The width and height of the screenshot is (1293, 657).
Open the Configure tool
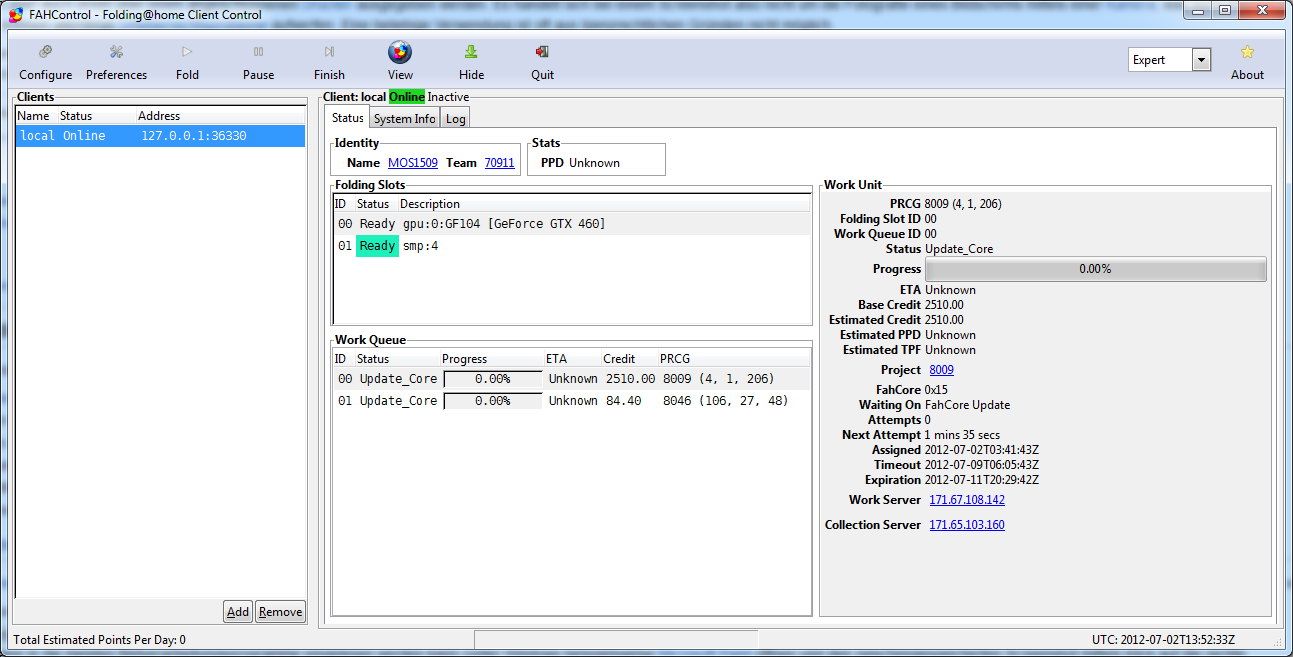pyautogui.click(x=45, y=62)
